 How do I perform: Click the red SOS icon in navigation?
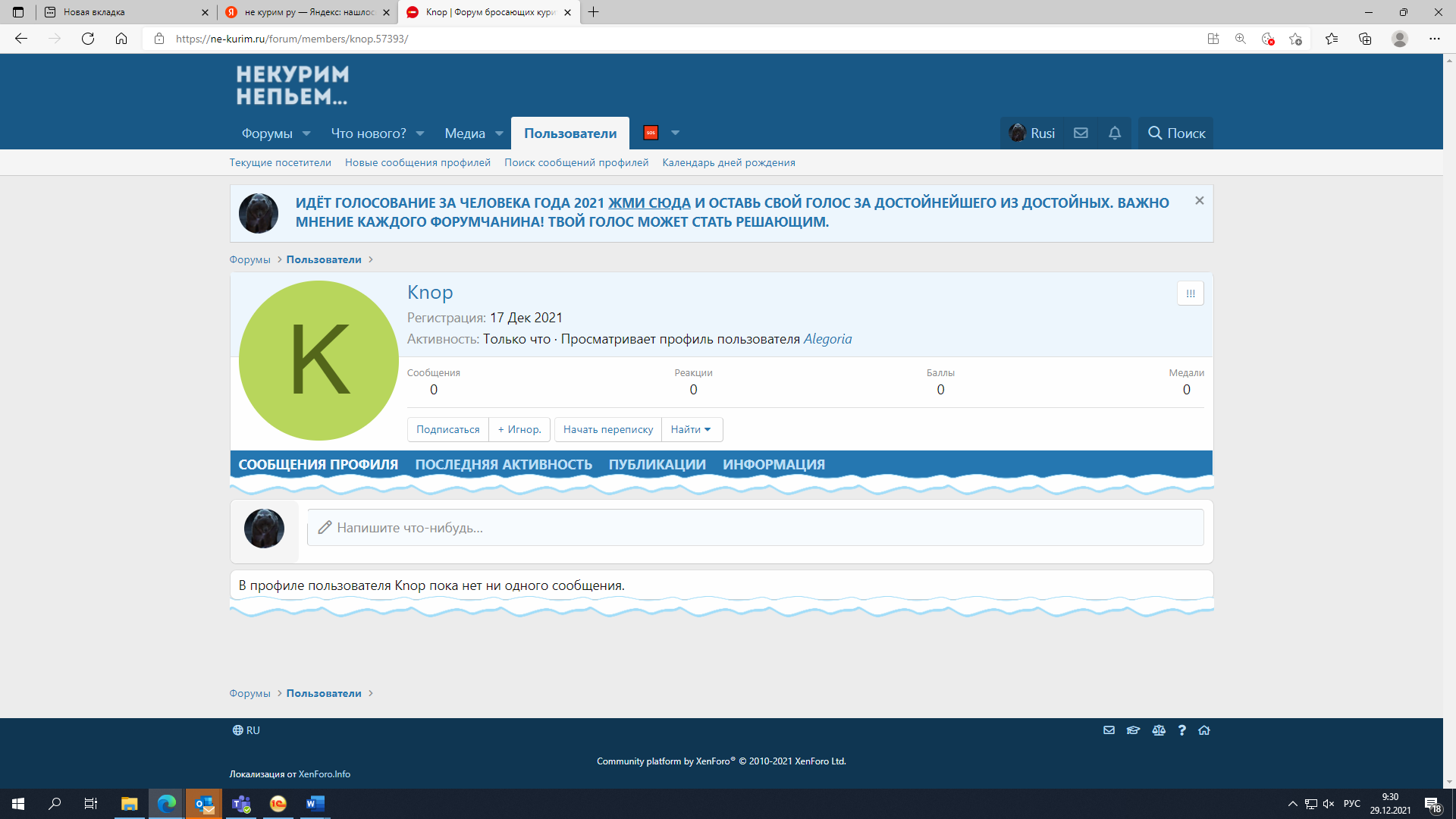tap(651, 133)
